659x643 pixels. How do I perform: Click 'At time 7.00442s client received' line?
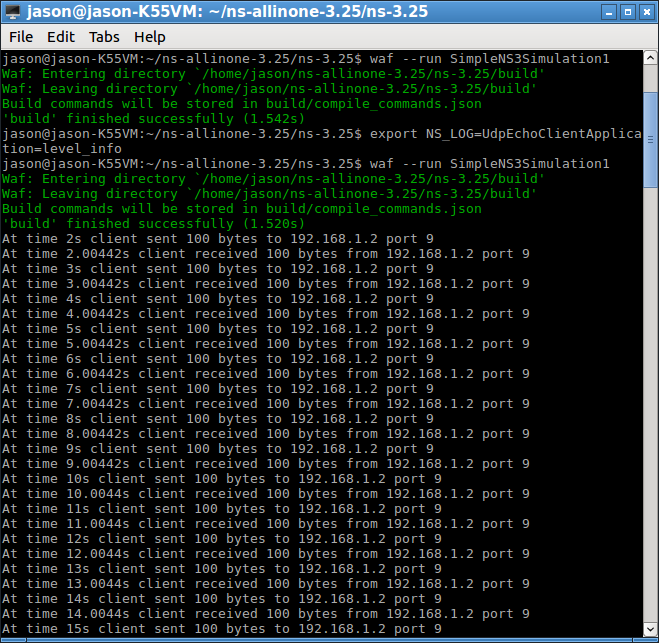[266, 403]
